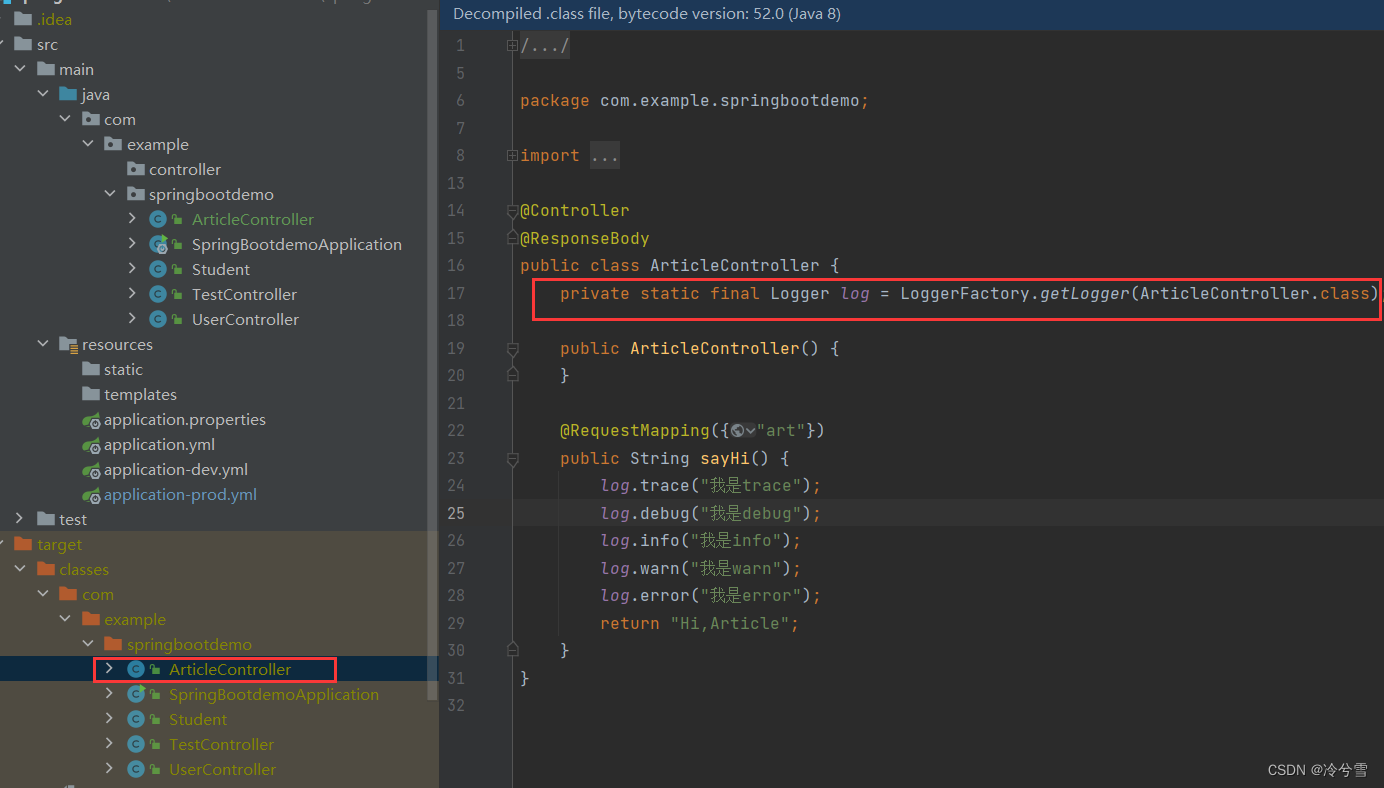This screenshot has width=1384, height=788.
Task: Click the decompiled .class file notification banner
Action: pos(911,14)
